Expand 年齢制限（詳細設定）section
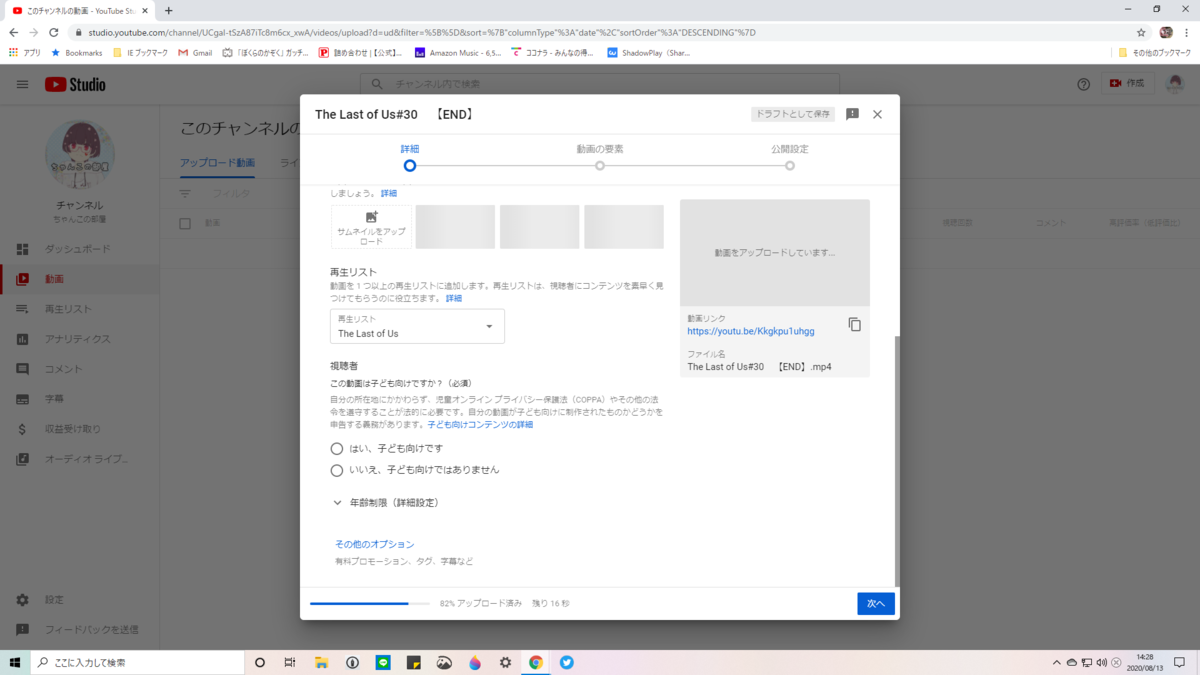Screen dimensions: 1200x675 pyautogui.click(x=386, y=503)
